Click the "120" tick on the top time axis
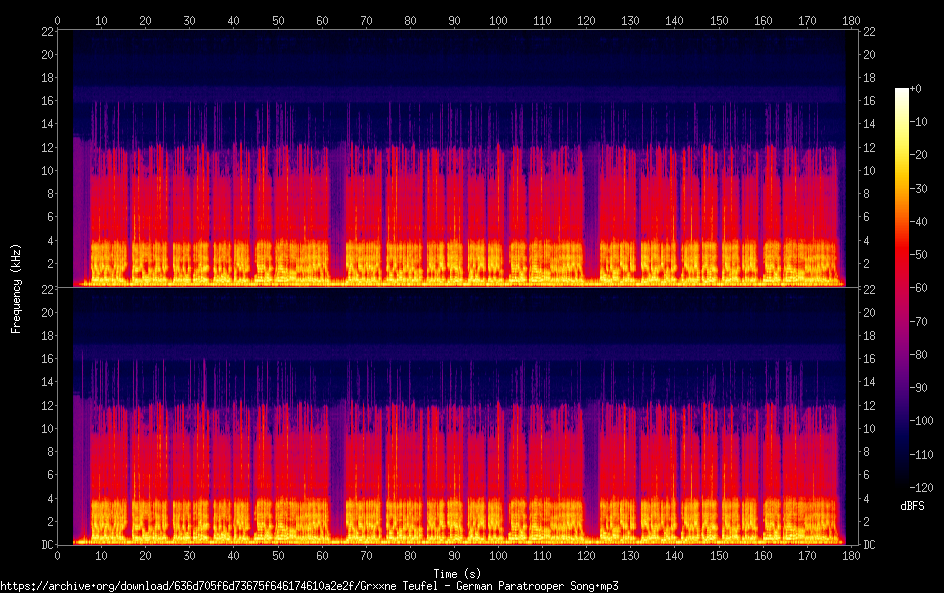This screenshot has width=944, height=593. (586, 21)
